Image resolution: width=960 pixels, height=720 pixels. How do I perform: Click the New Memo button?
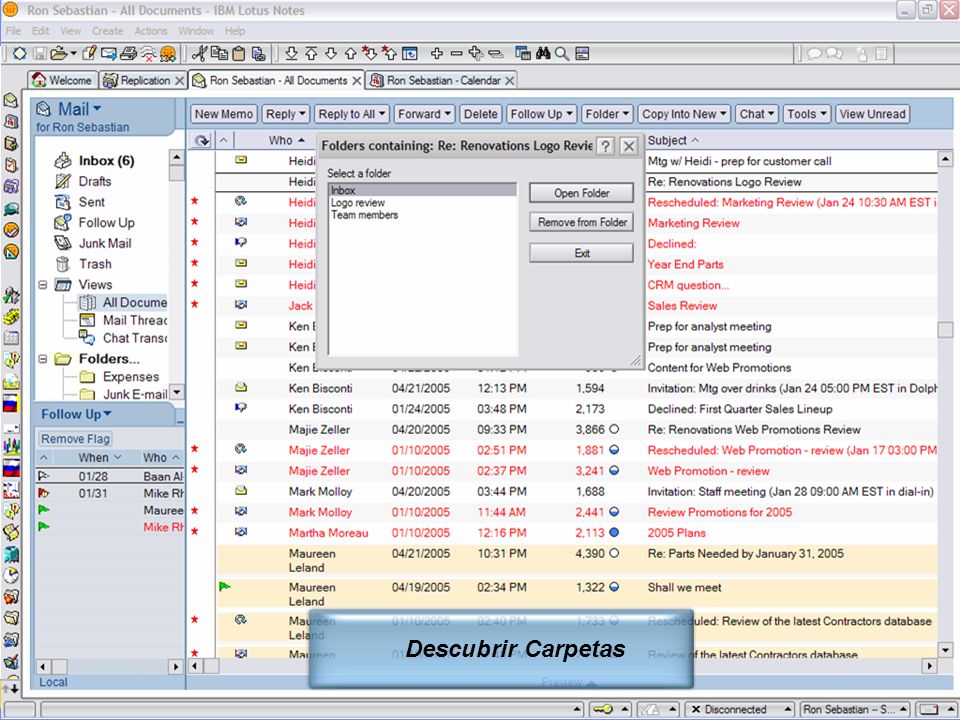click(223, 114)
